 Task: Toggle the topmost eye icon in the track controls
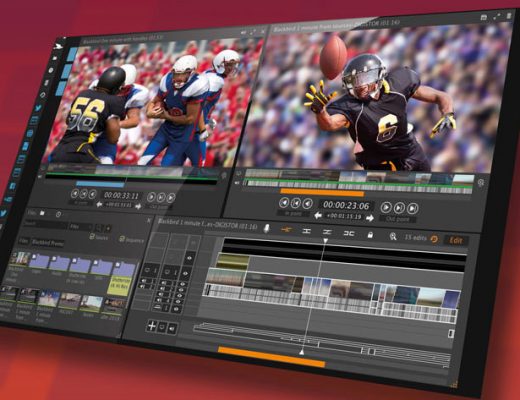[x=189, y=258]
